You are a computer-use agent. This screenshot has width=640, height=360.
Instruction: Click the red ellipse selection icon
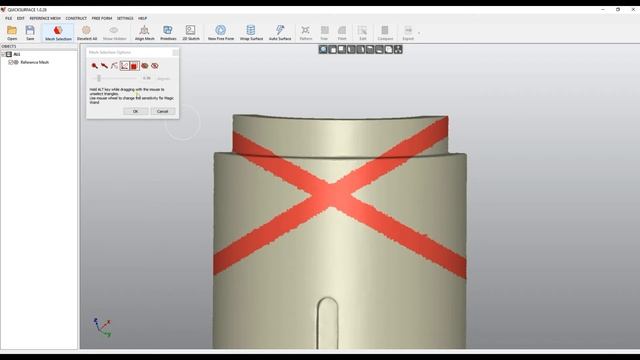pyautogui.click(x=144, y=66)
